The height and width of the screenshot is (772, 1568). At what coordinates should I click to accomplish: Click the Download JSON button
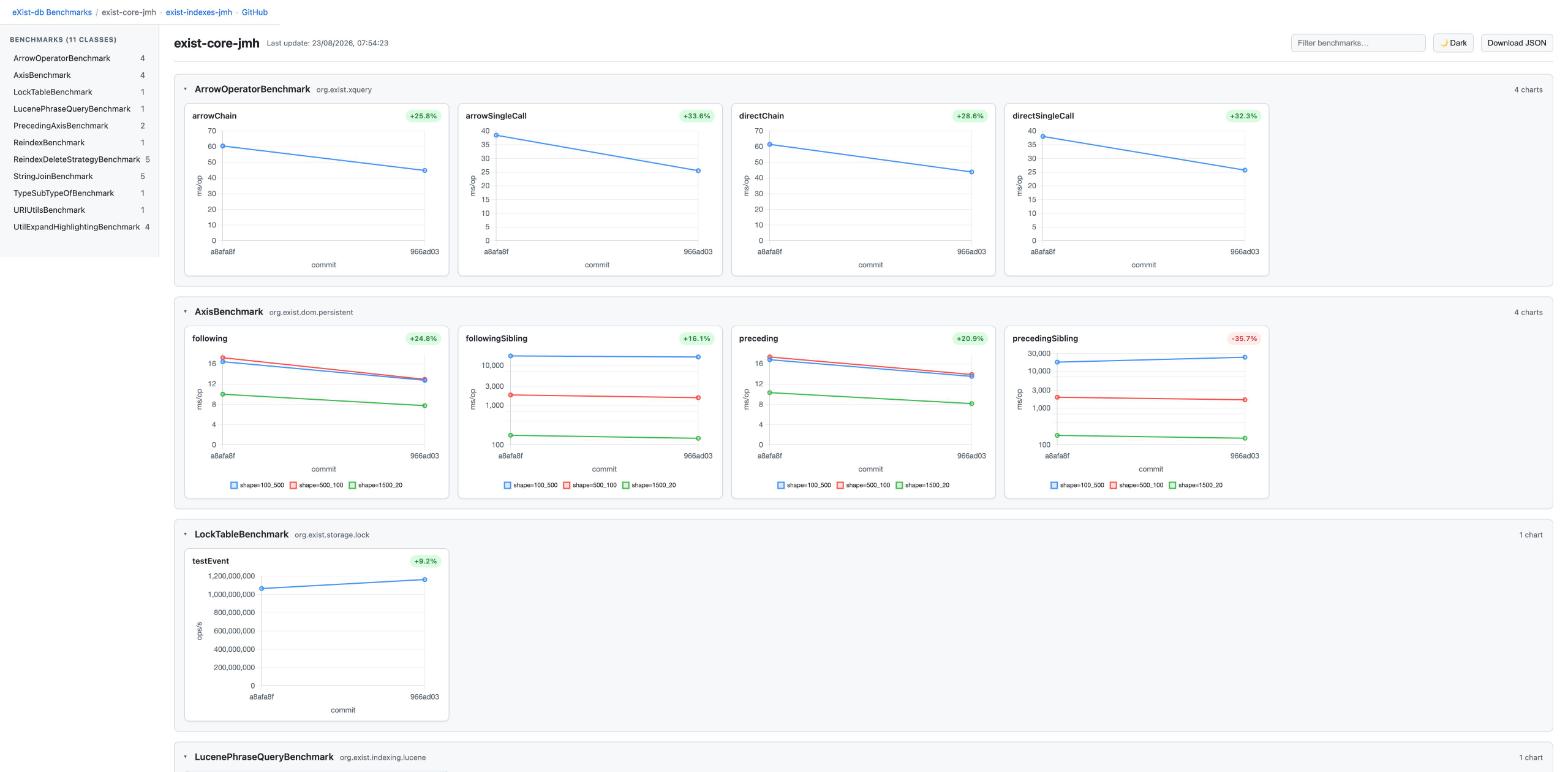coord(1517,43)
